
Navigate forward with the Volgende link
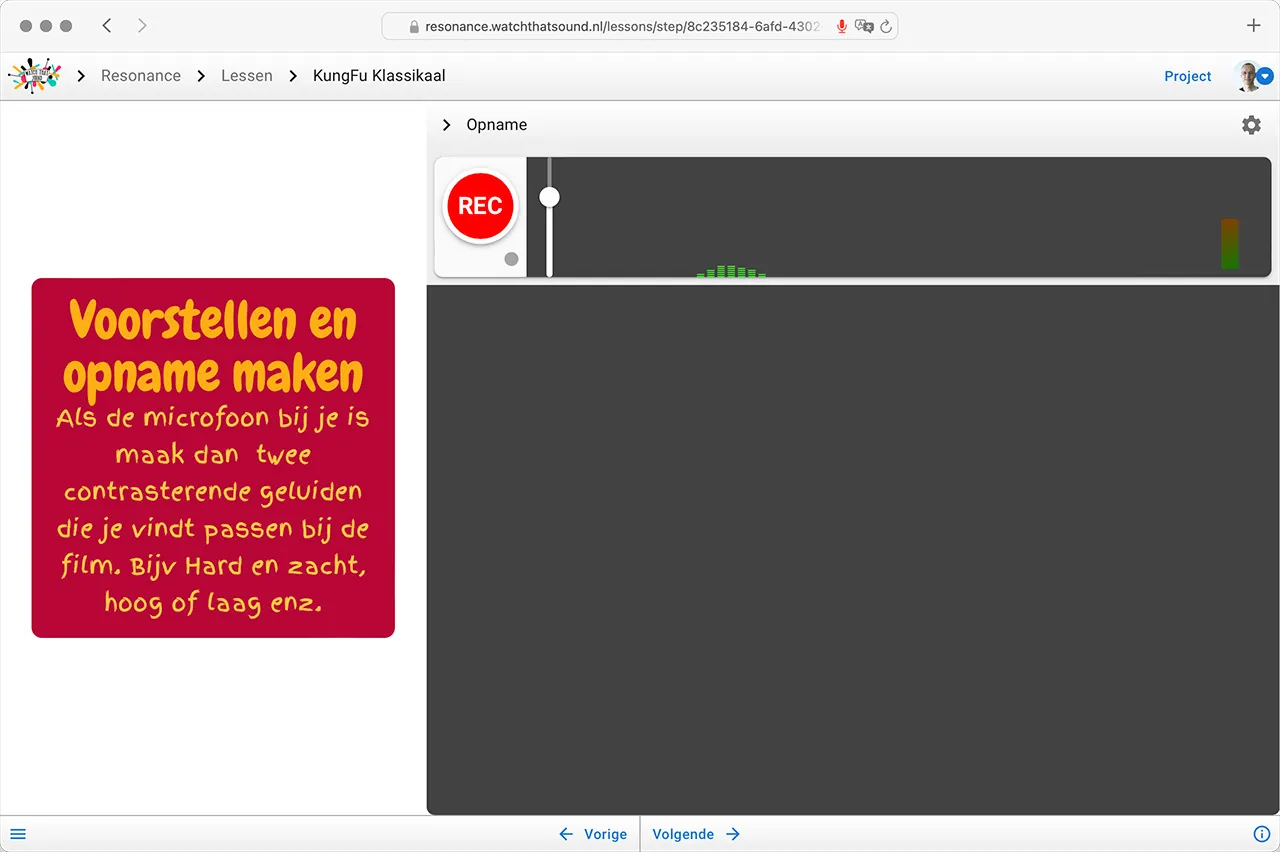[x=684, y=833]
